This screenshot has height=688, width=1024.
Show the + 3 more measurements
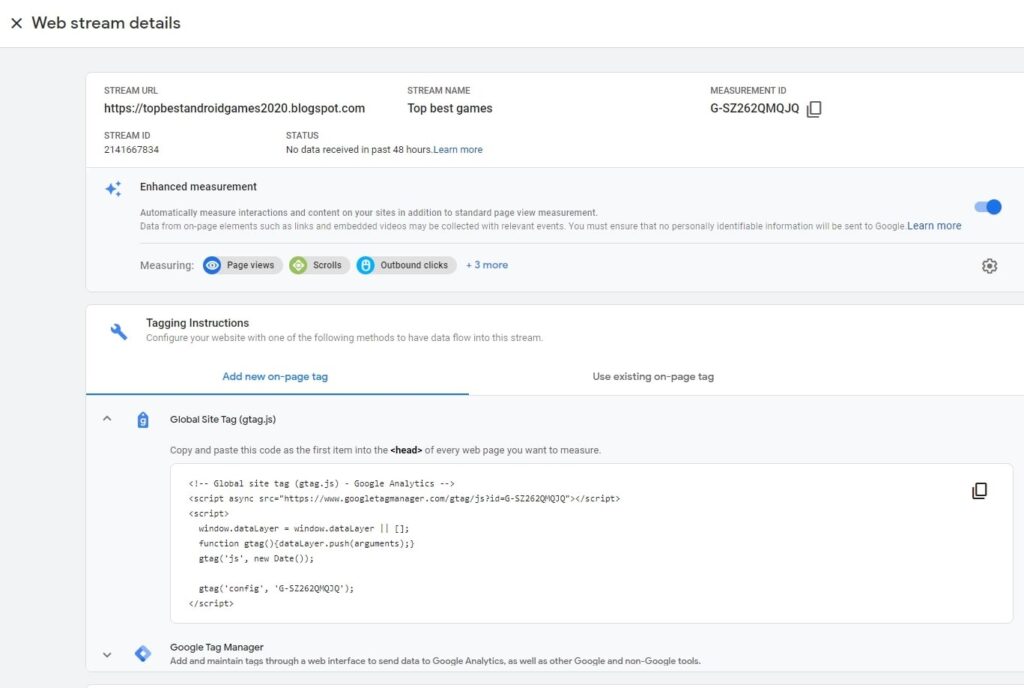coord(487,265)
